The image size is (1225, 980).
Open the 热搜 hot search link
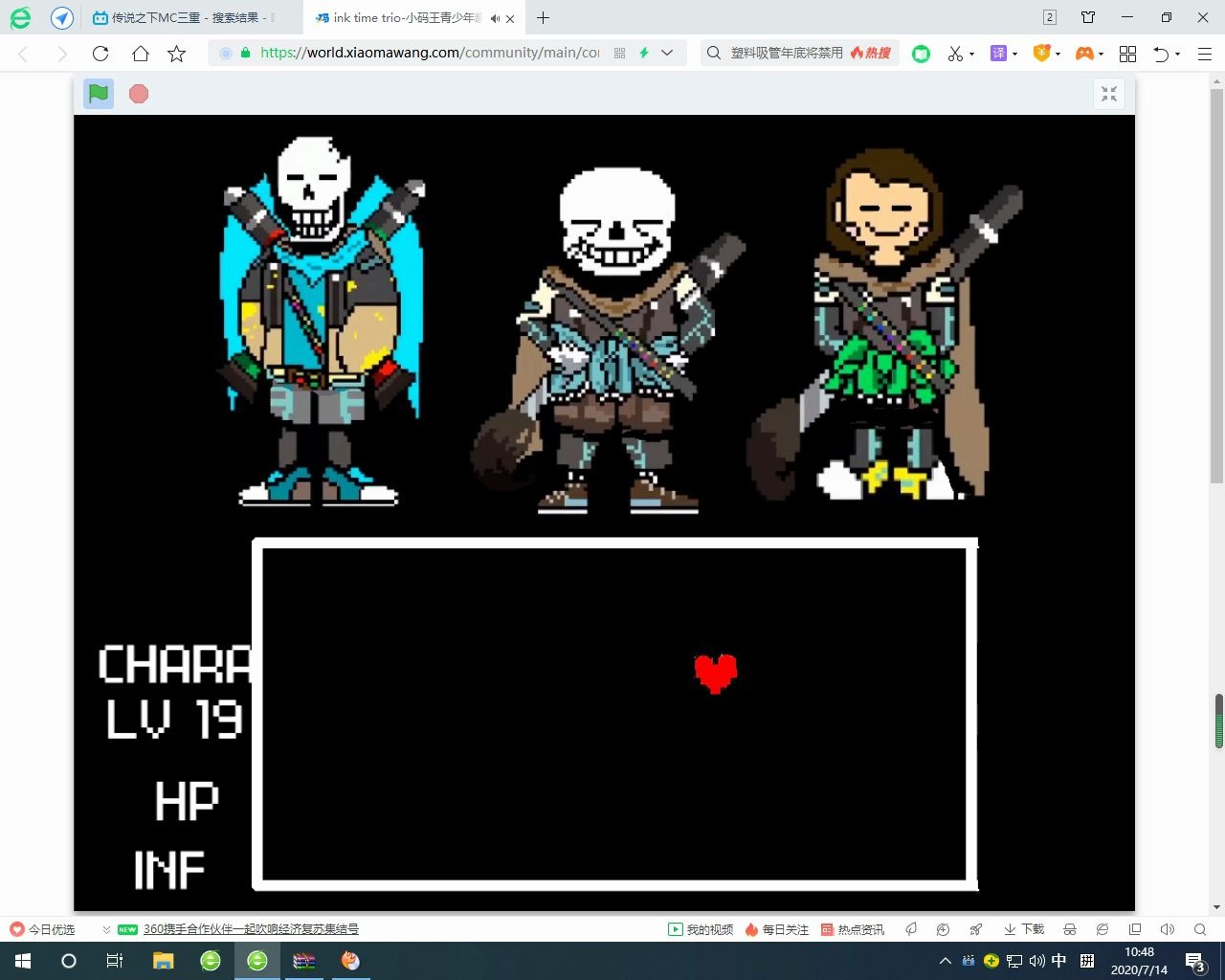[871, 54]
